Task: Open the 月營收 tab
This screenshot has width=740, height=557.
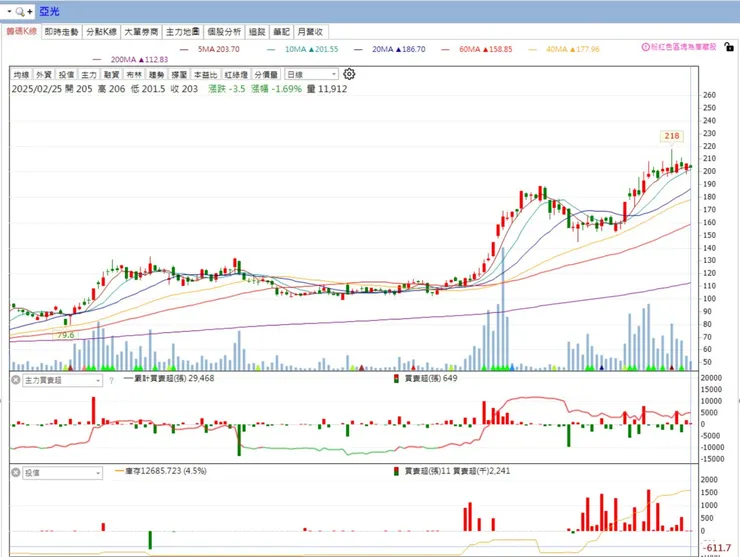Action: 311,32
